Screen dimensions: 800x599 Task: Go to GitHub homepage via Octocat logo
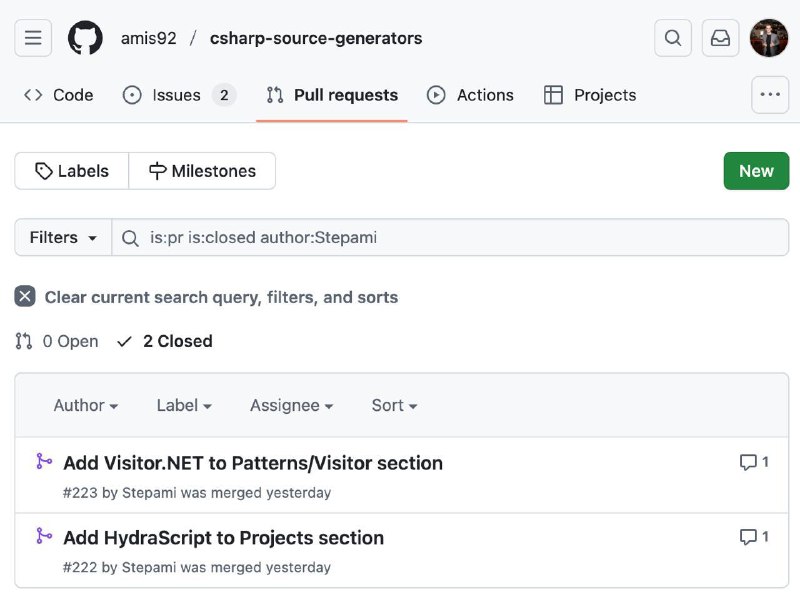[85, 38]
